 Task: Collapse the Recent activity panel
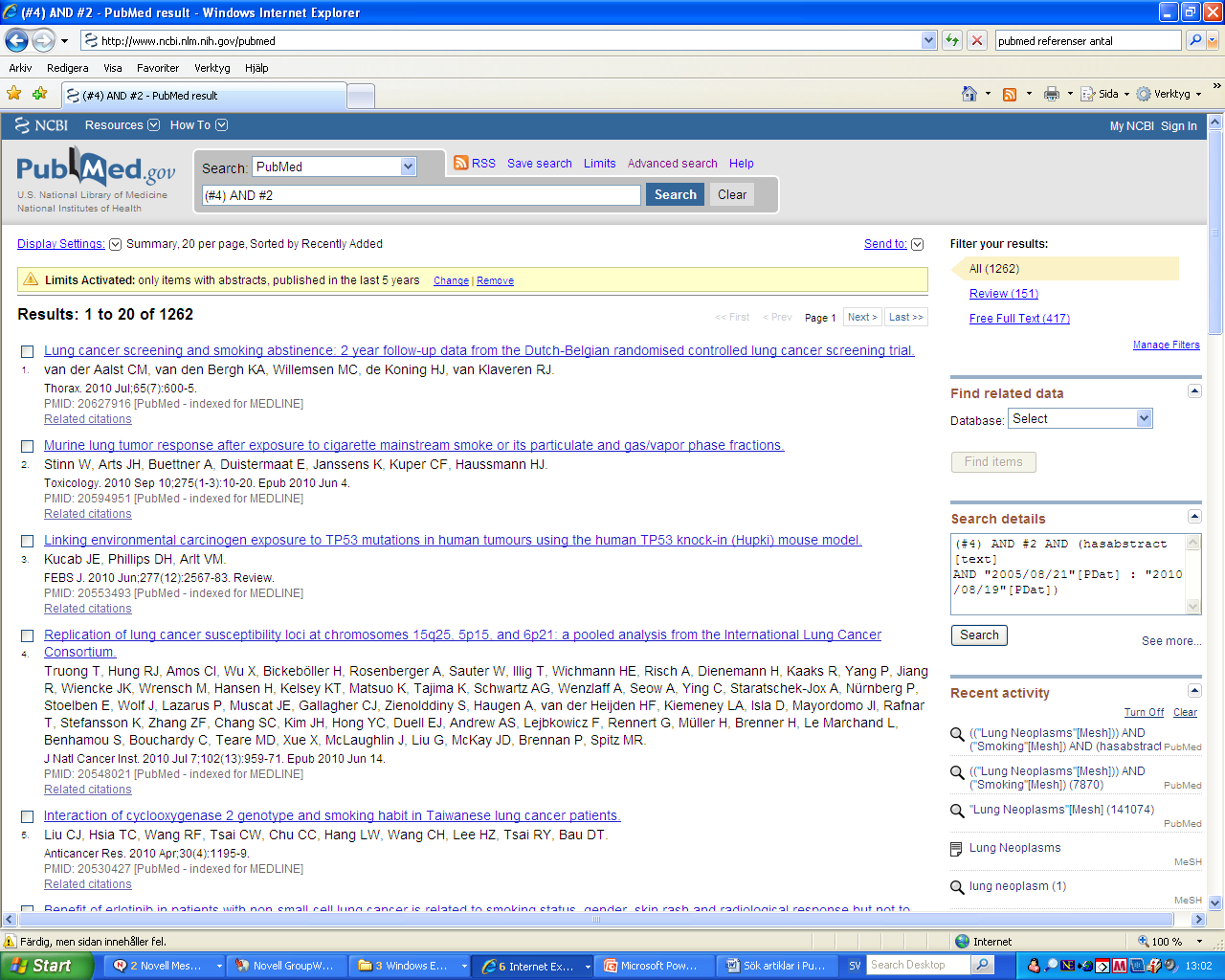[x=1194, y=690]
